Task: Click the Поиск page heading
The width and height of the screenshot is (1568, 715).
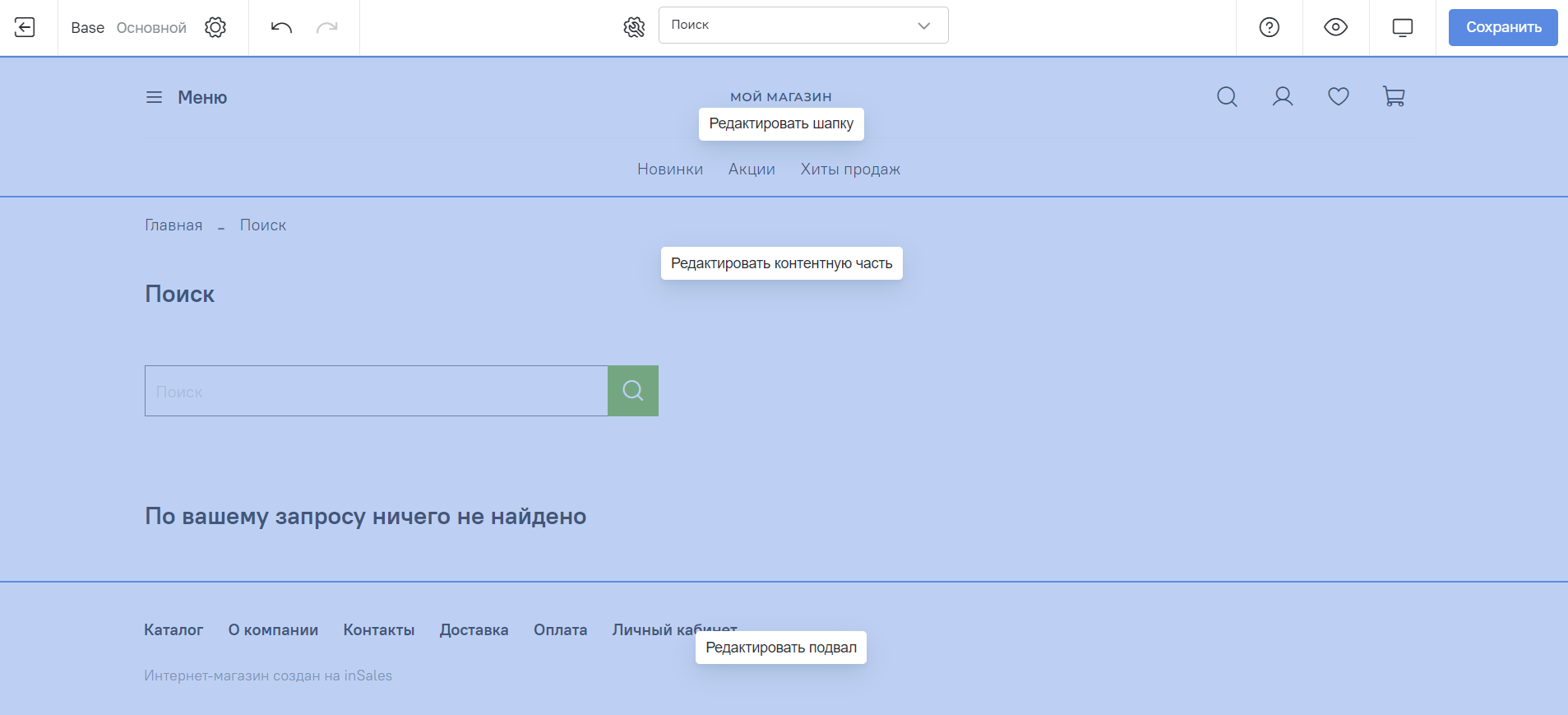Action: pos(179,294)
